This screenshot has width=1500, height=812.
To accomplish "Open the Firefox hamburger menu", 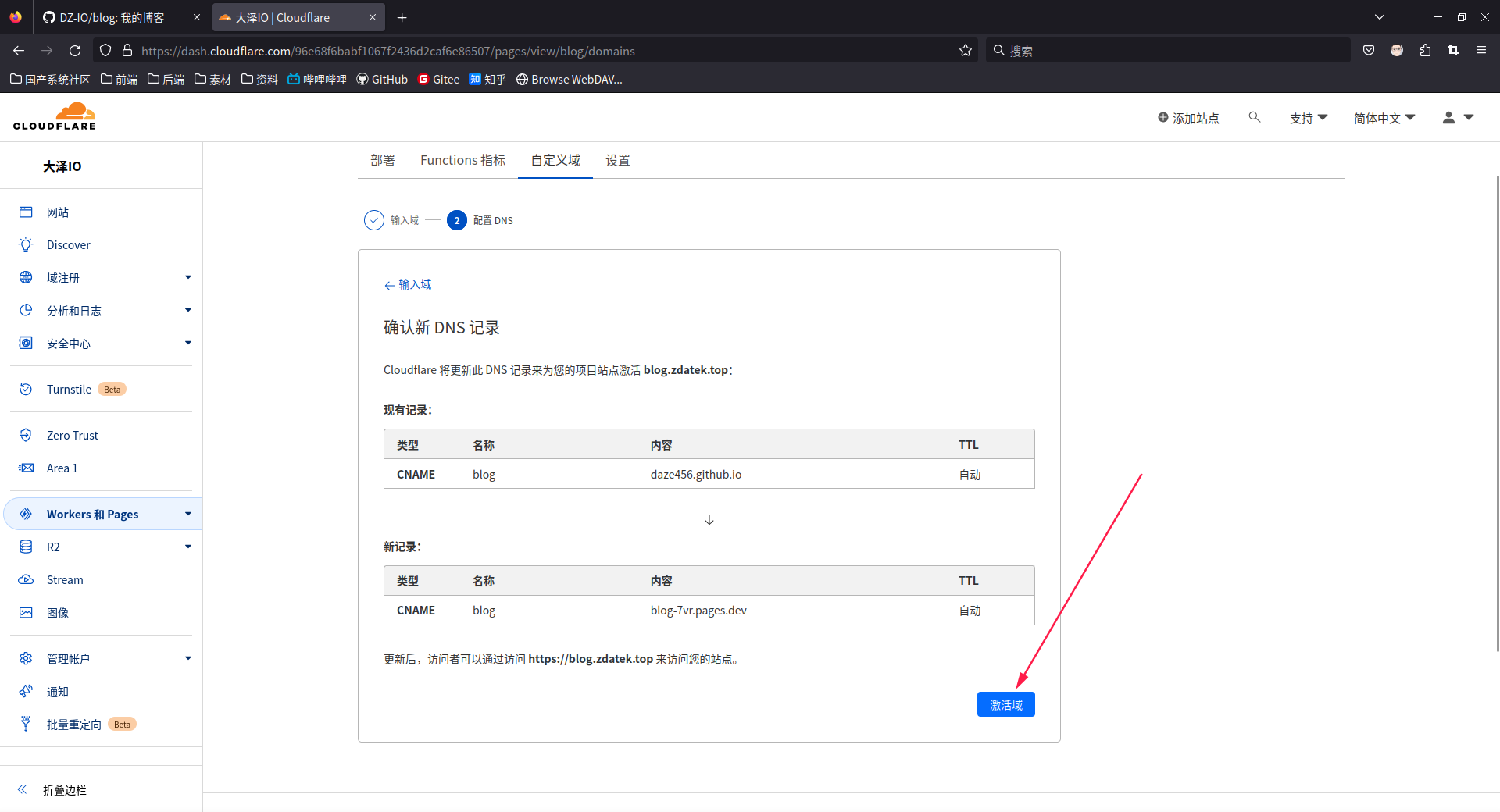I will (1480, 51).
